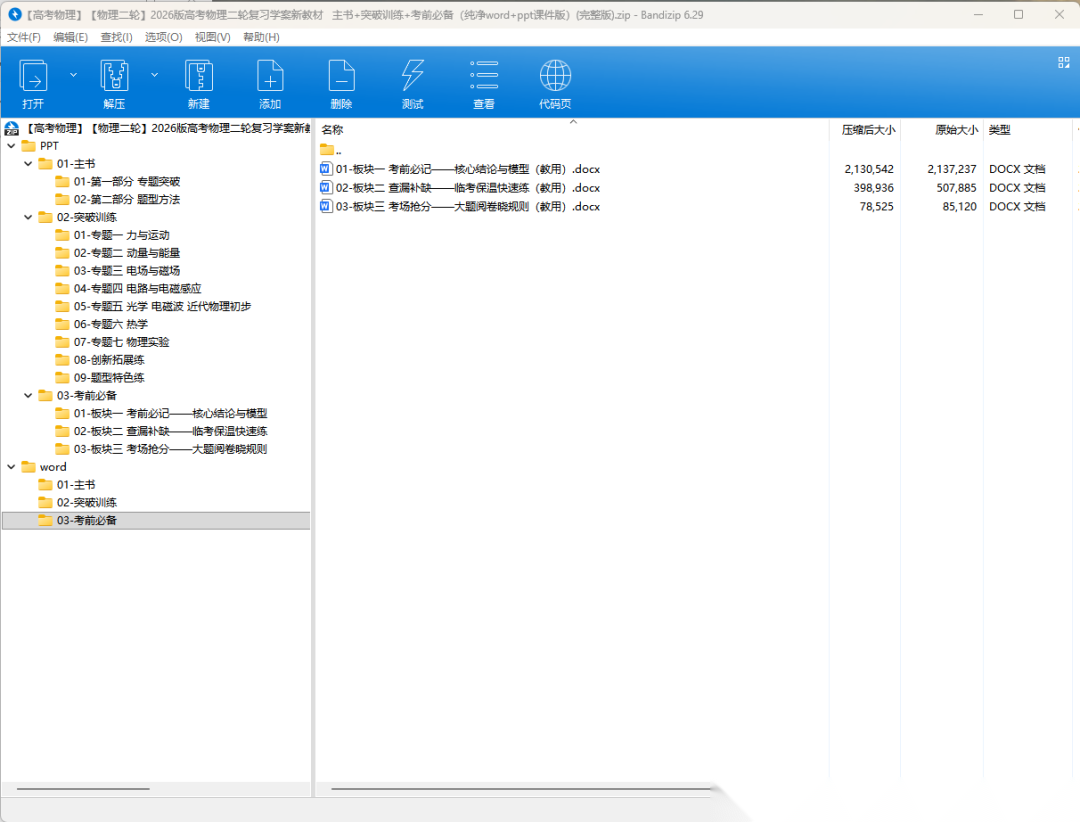Sort by the 压缩后大小 column header
This screenshot has width=1080, height=822.
(x=867, y=130)
